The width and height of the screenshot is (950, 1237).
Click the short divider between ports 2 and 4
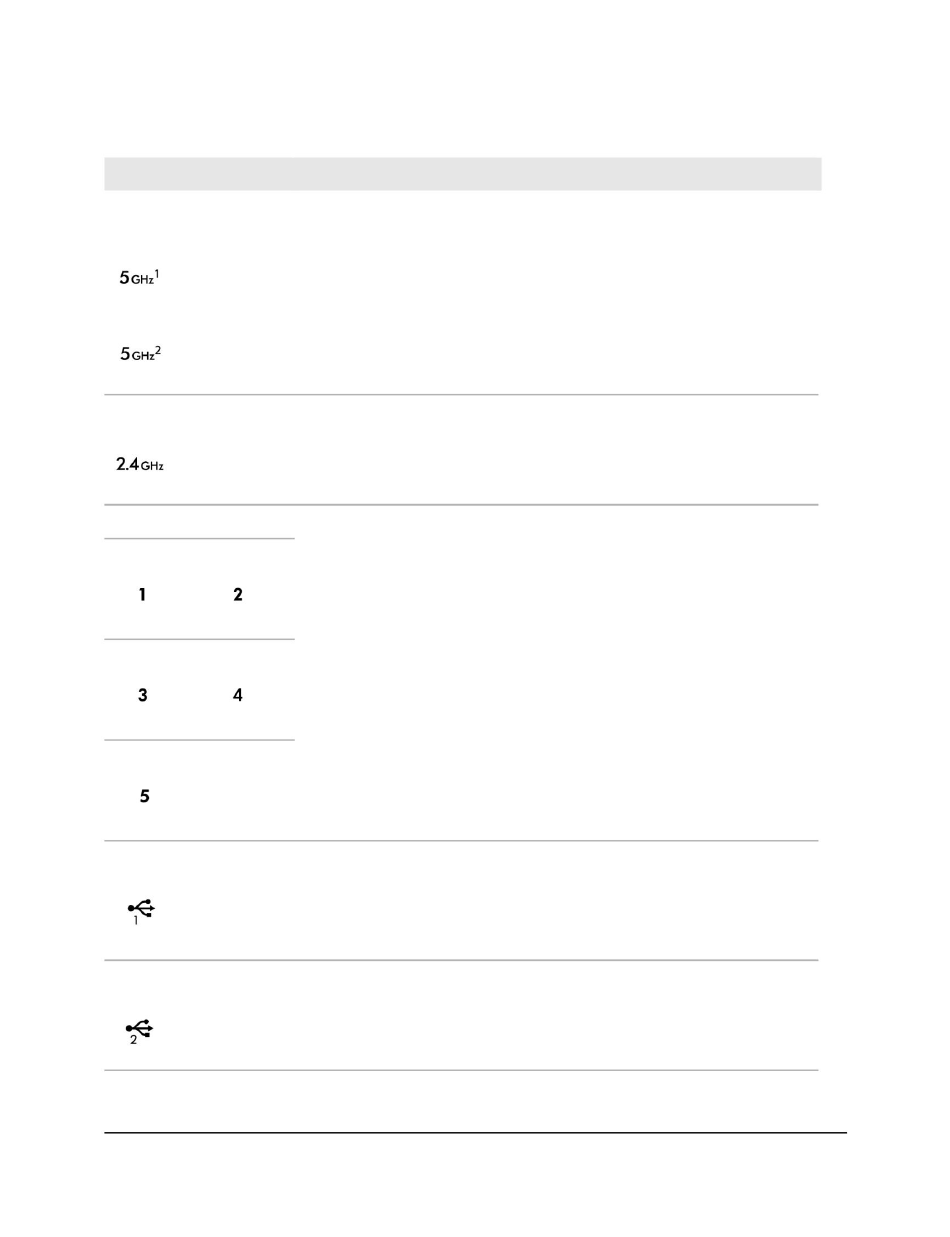coord(200,639)
